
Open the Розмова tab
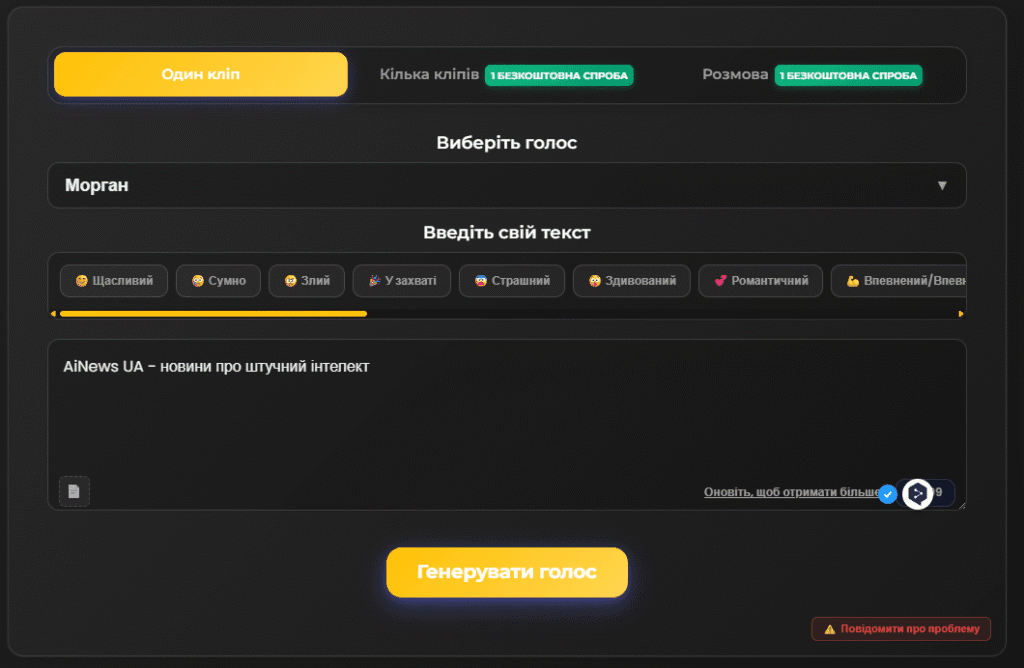pos(735,75)
